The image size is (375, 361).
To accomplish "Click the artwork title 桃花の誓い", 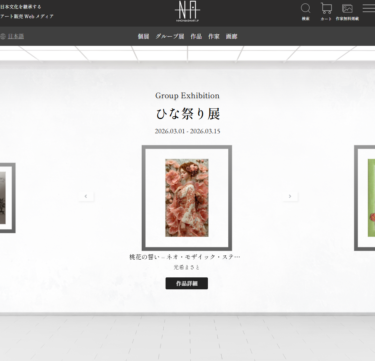I will (185, 257).
